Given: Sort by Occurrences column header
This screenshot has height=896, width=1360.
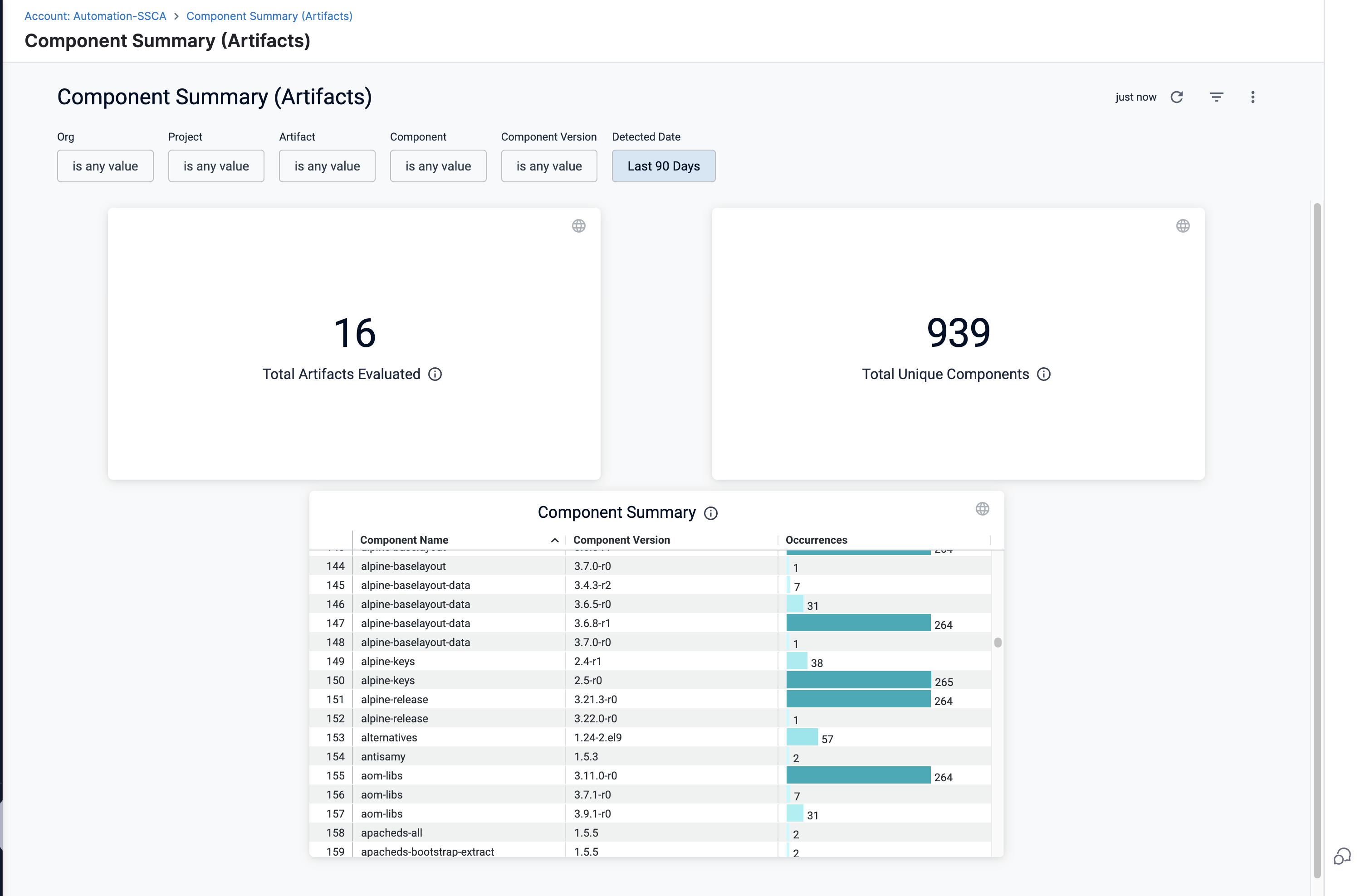Looking at the screenshot, I should pos(816,540).
